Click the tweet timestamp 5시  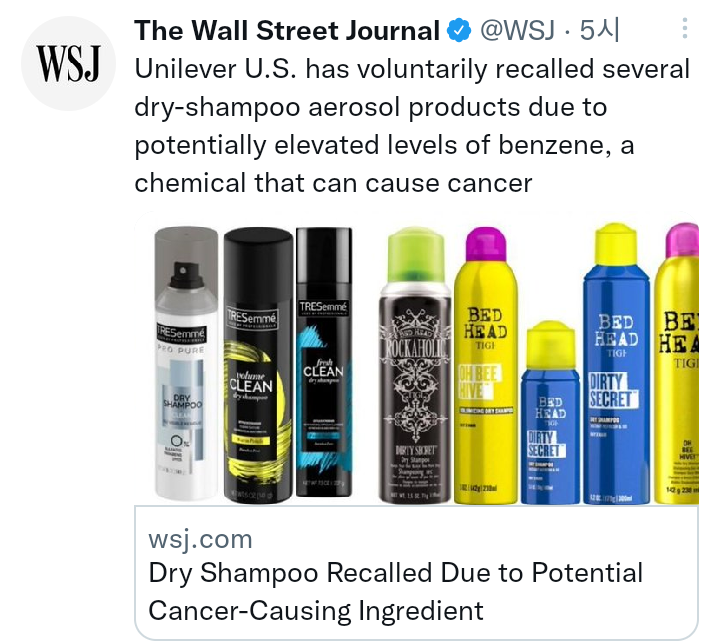click(x=600, y=30)
